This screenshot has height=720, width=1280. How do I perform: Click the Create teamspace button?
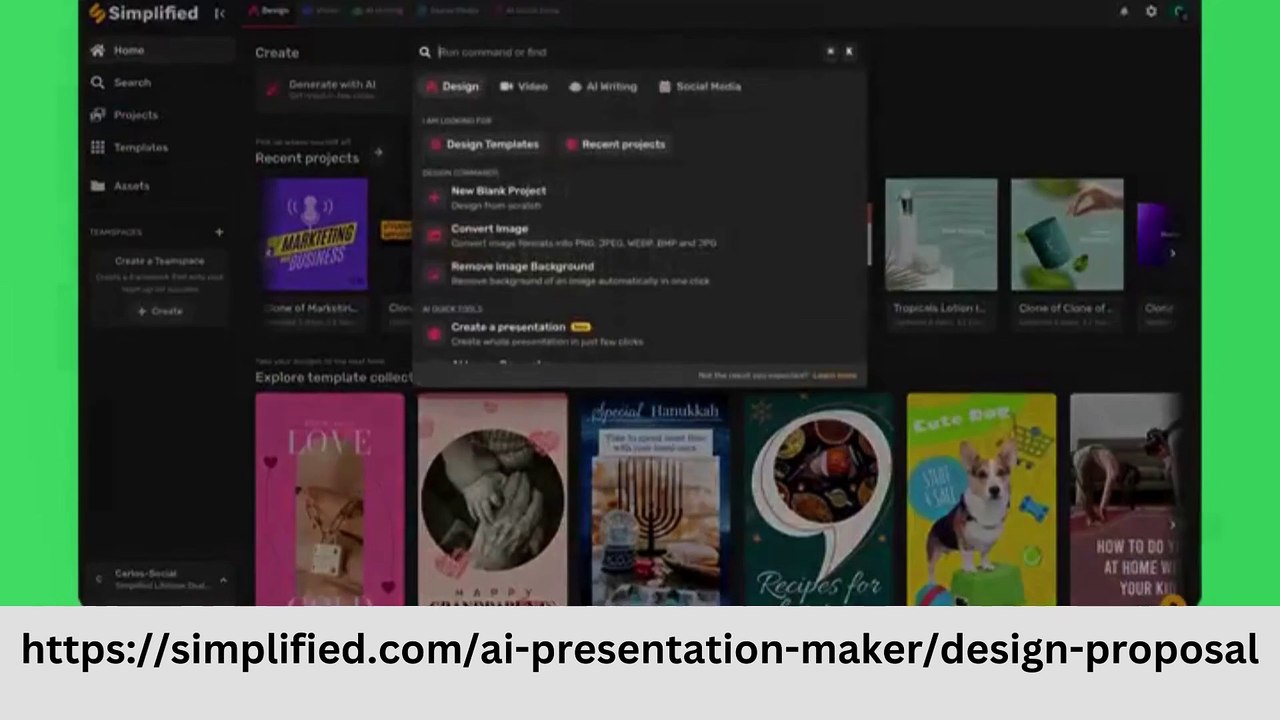(x=160, y=311)
